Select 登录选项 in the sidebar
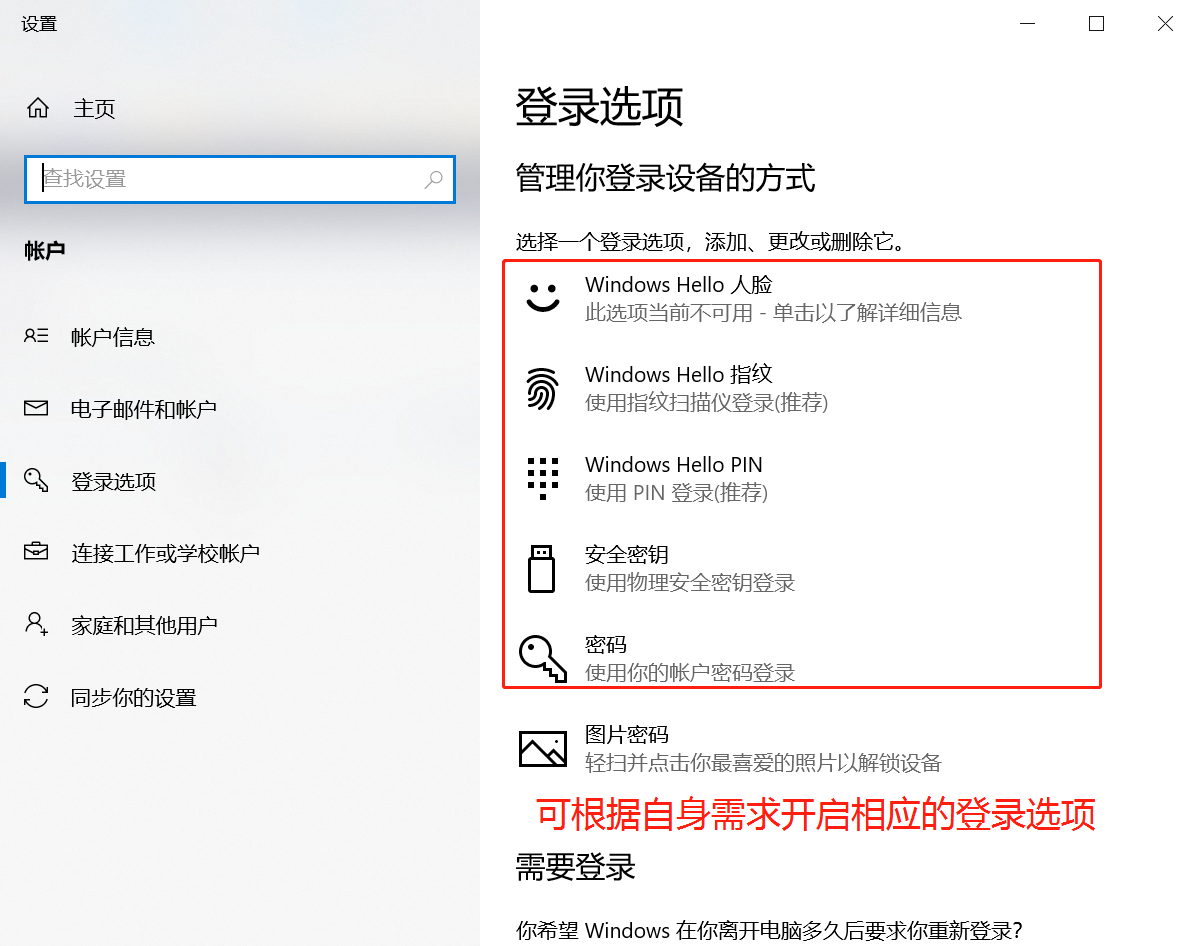Screen dimensions: 1192x946 [x=113, y=481]
